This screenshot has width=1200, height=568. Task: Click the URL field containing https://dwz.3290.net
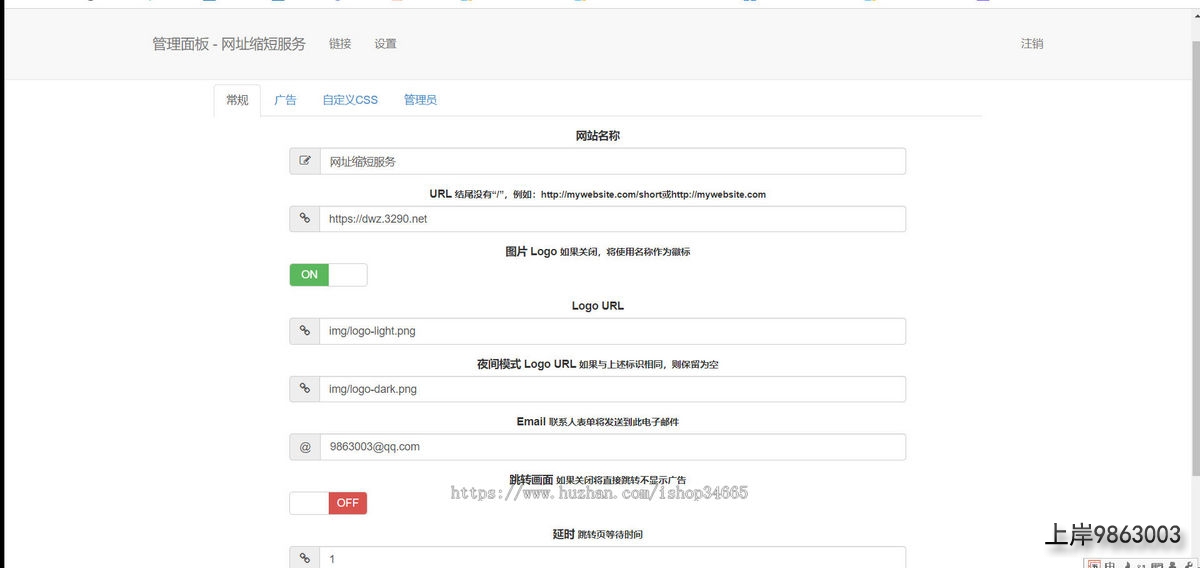coord(612,219)
